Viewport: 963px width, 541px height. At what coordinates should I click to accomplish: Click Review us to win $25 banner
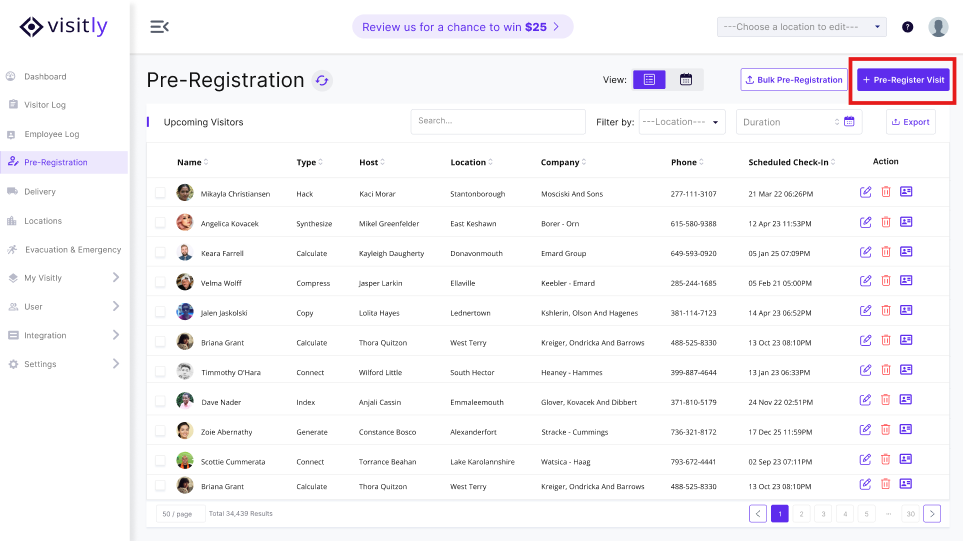pos(462,27)
